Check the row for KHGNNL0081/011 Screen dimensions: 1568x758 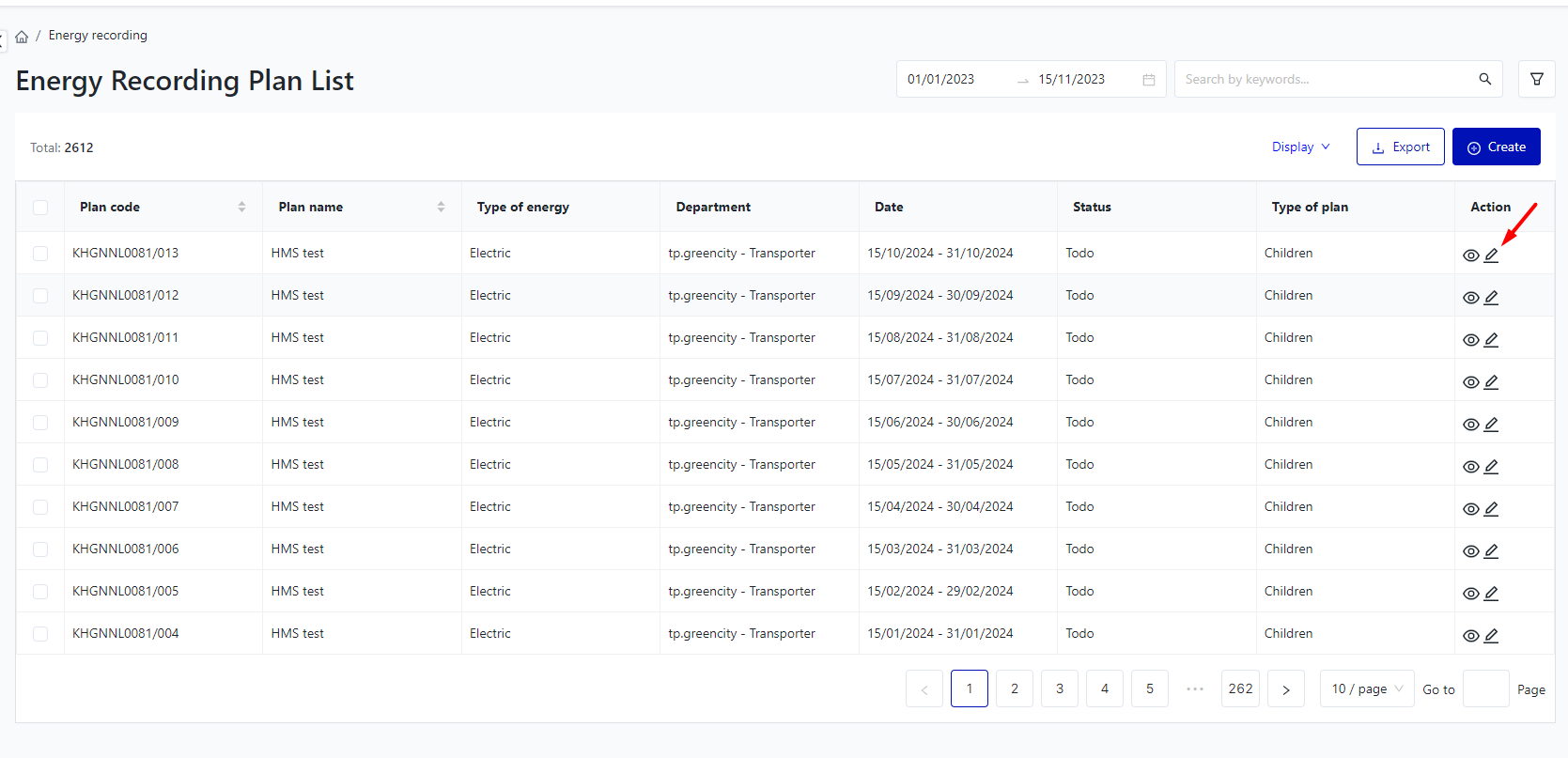40,338
